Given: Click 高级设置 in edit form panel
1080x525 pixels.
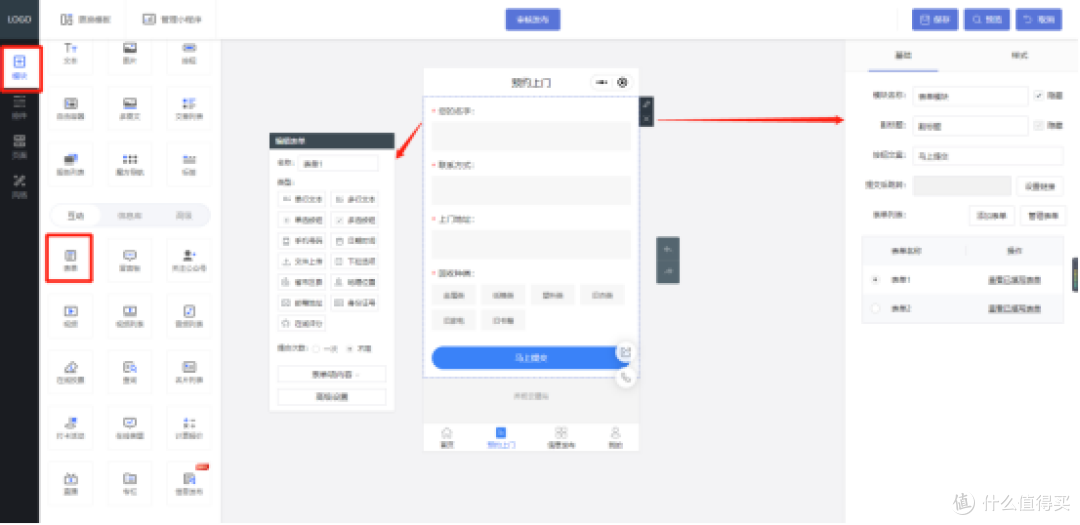Looking at the screenshot, I should (x=331, y=397).
